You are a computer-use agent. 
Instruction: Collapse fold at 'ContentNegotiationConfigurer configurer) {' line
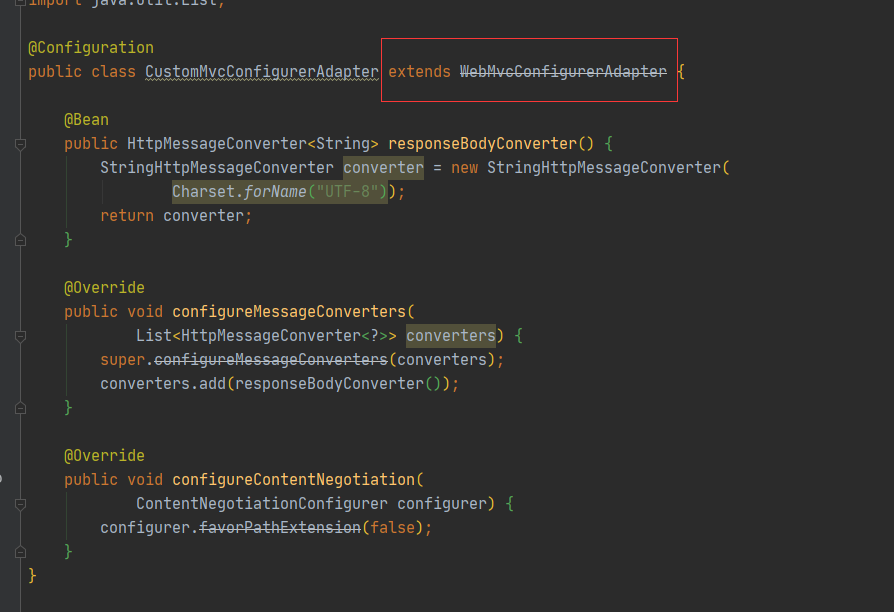click(21, 504)
